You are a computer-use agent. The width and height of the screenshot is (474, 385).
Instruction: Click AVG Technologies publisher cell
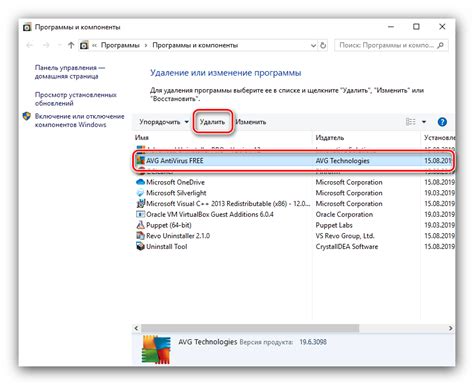[342, 161]
